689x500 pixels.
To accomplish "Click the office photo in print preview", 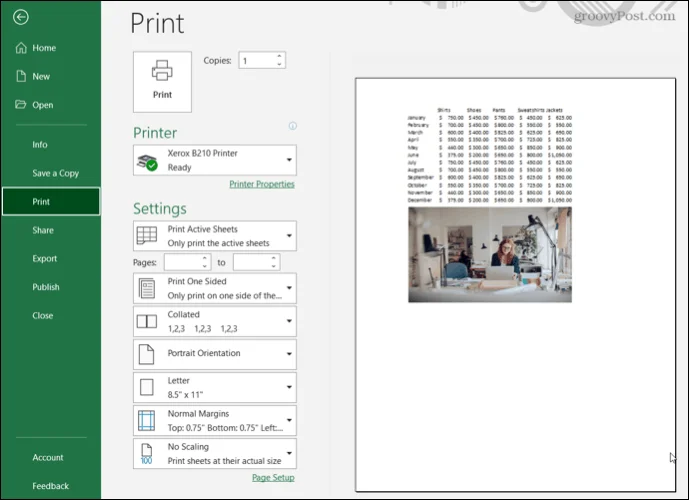I will [490, 255].
